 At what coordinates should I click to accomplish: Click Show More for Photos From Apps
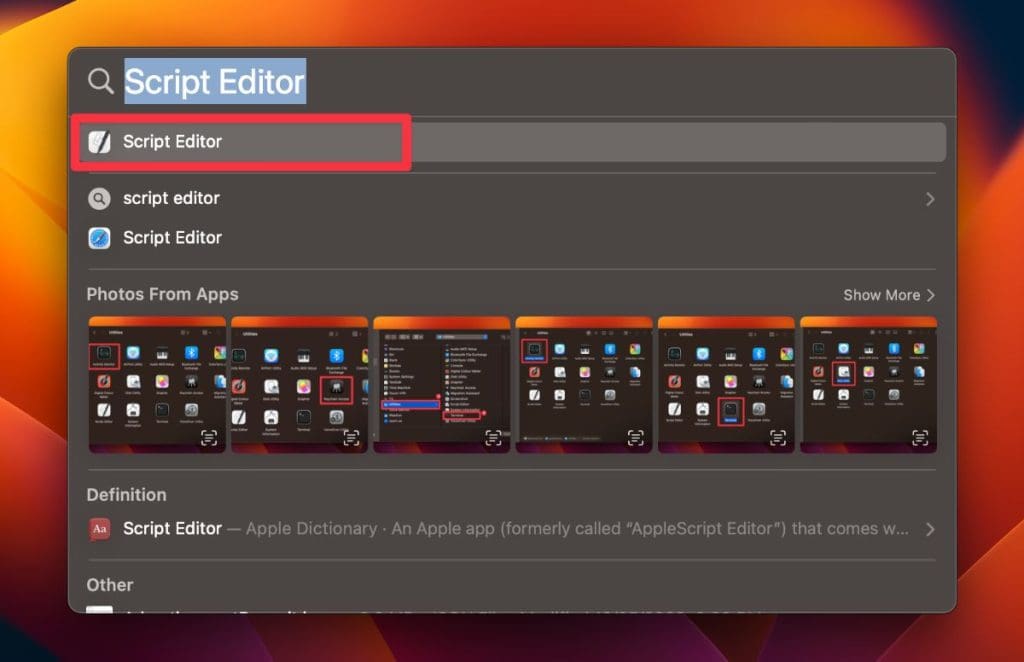pos(889,295)
